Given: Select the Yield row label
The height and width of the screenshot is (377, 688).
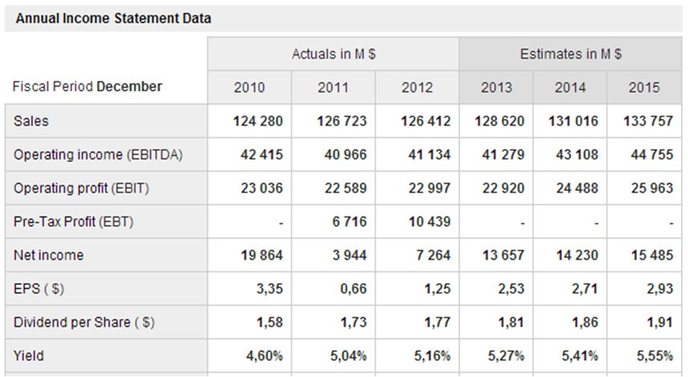Looking at the screenshot, I should click(29, 355).
